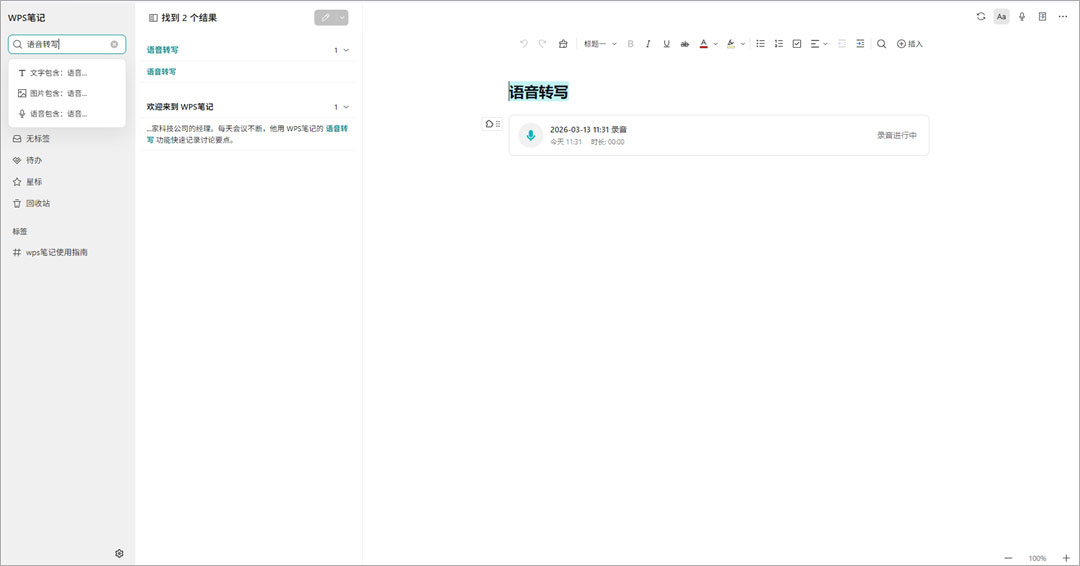
Task: Open the font color dropdown arrow
Action: [x=716, y=44]
